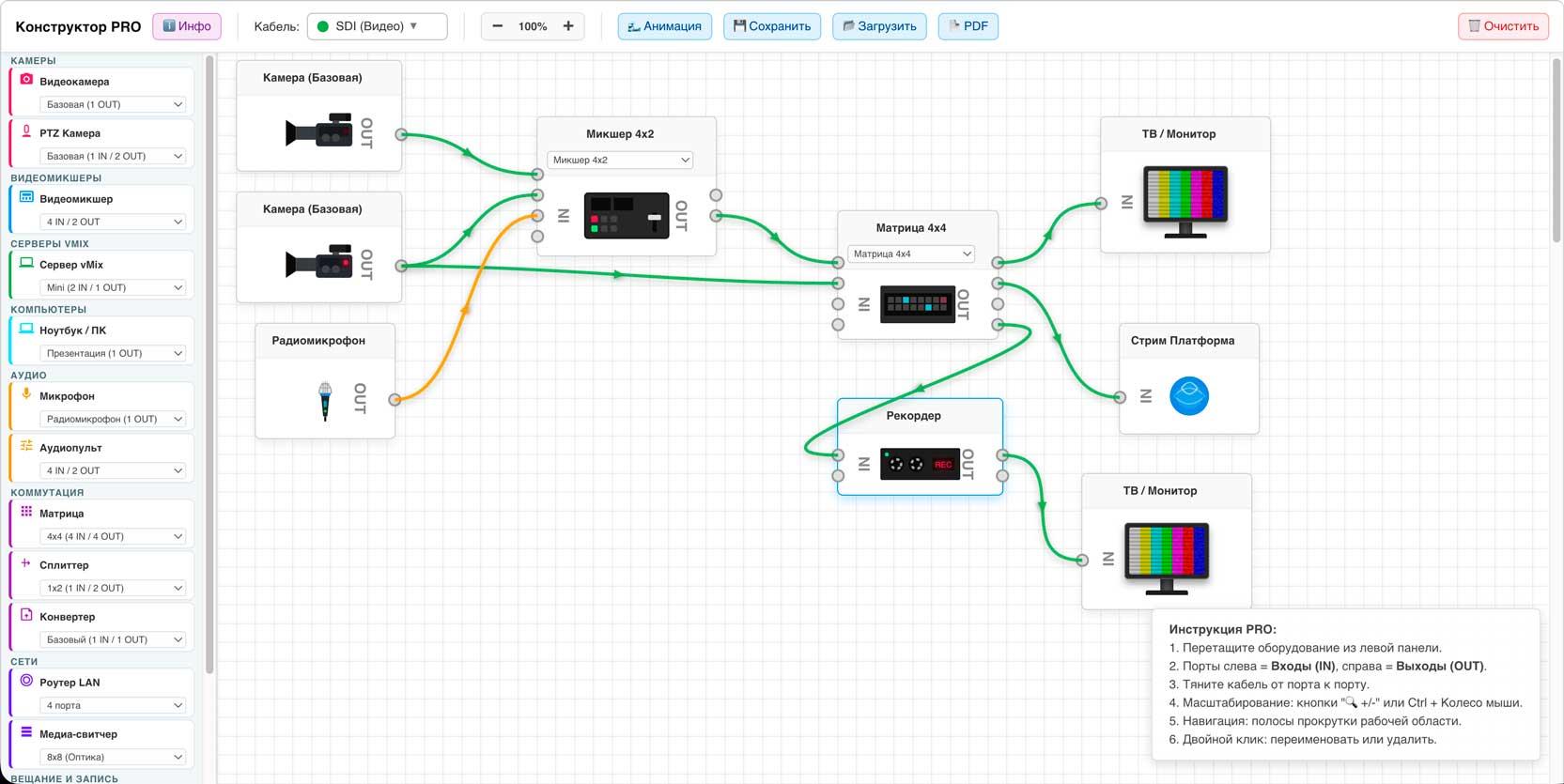Click the Сохранить button

(x=771, y=26)
